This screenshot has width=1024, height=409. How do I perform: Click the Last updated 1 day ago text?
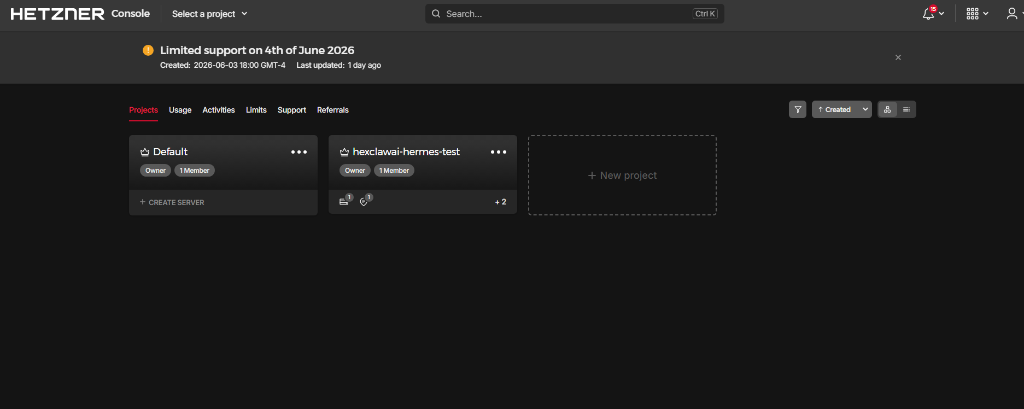click(x=339, y=65)
